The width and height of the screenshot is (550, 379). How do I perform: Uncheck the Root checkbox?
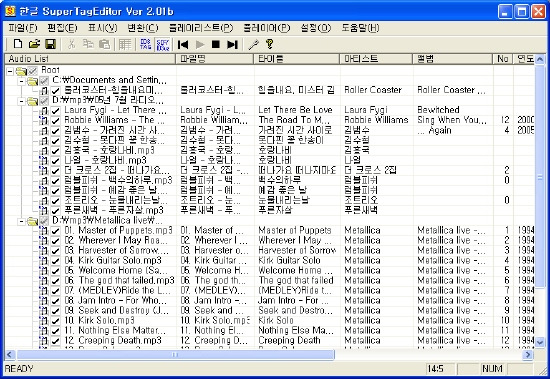coord(33,71)
